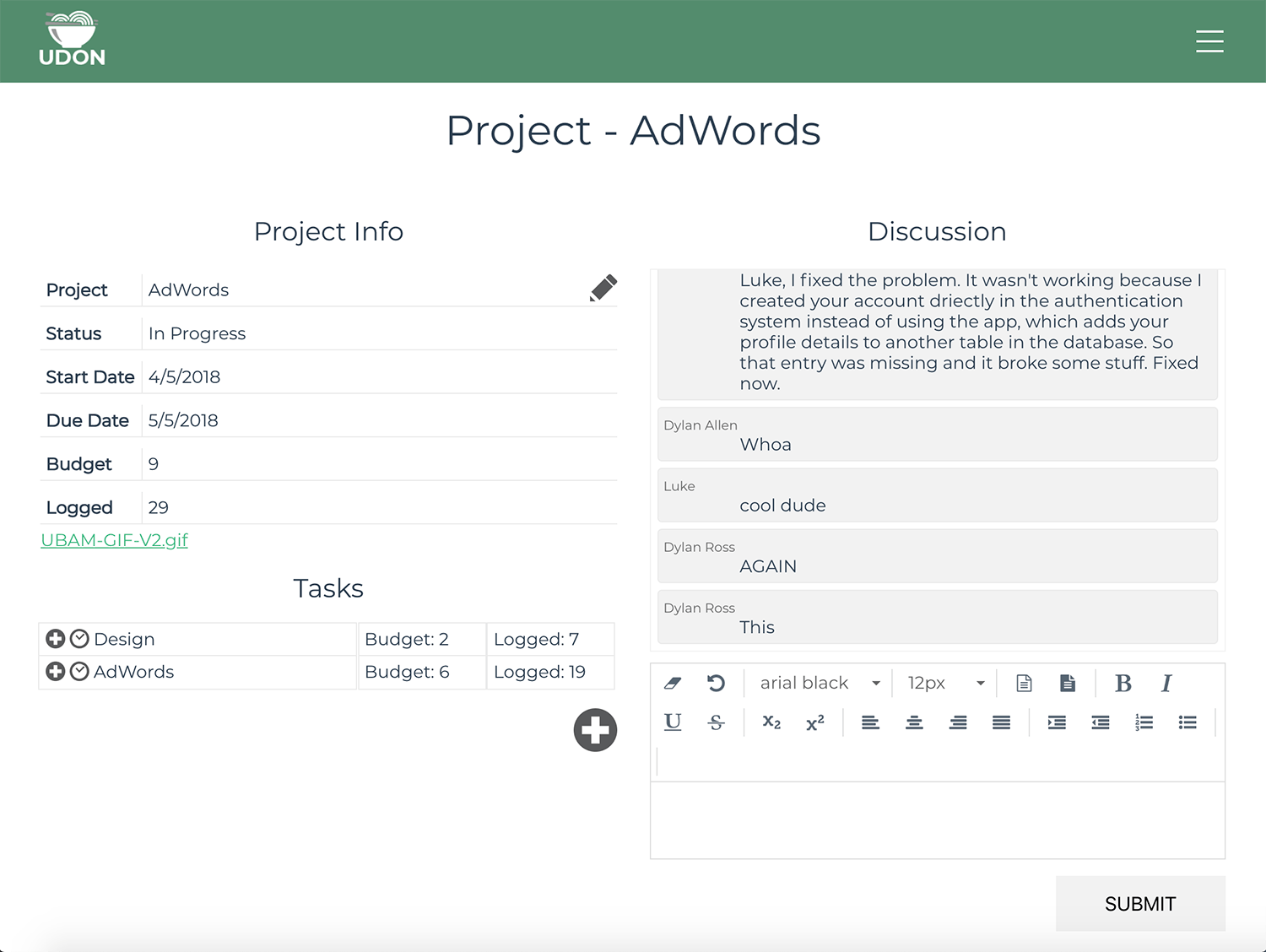Screen dimensions: 1266x952
Task: Click the due date 5/5/2018 value
Action: [183, 420]
